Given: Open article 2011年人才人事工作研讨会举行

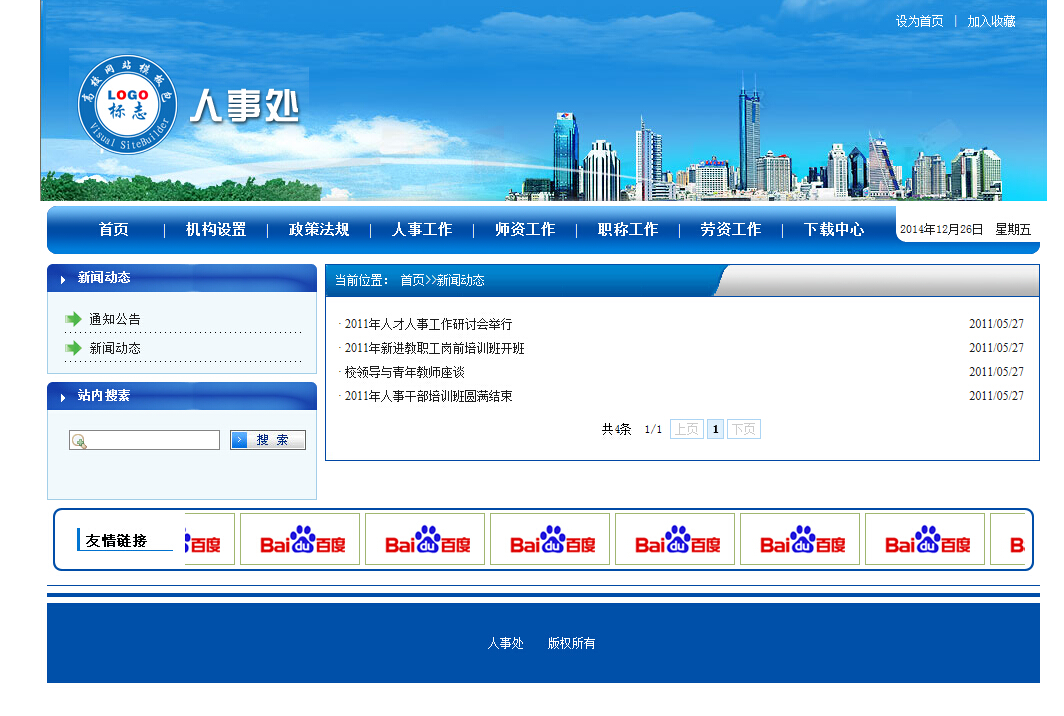Looking at the screenshot, I should 428,324.
